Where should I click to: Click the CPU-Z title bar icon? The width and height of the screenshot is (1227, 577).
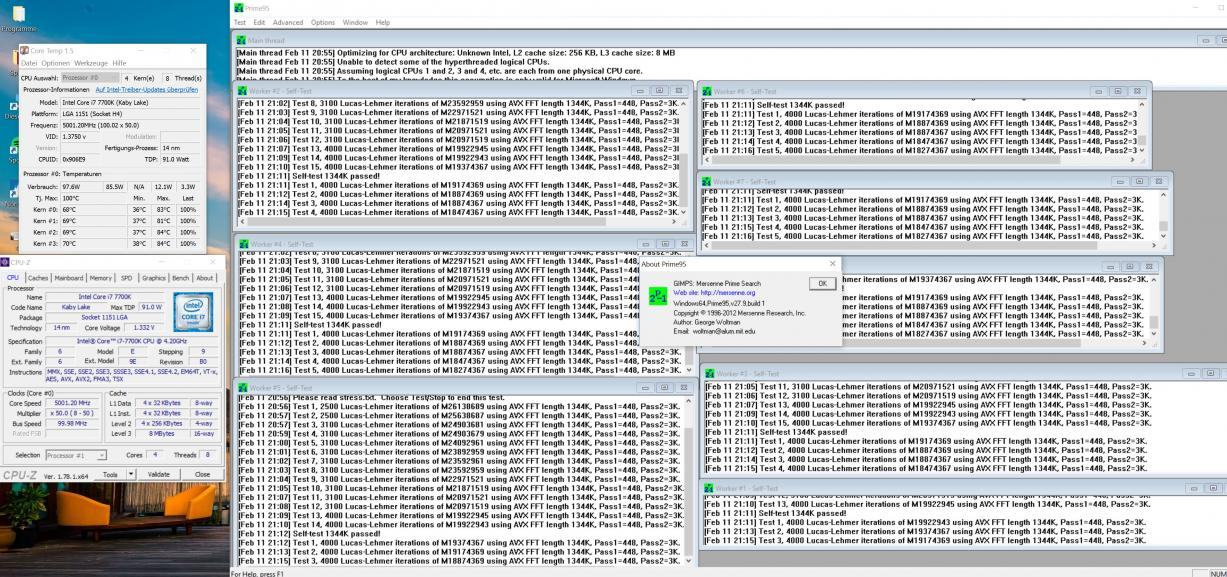[x=6, y=263]
